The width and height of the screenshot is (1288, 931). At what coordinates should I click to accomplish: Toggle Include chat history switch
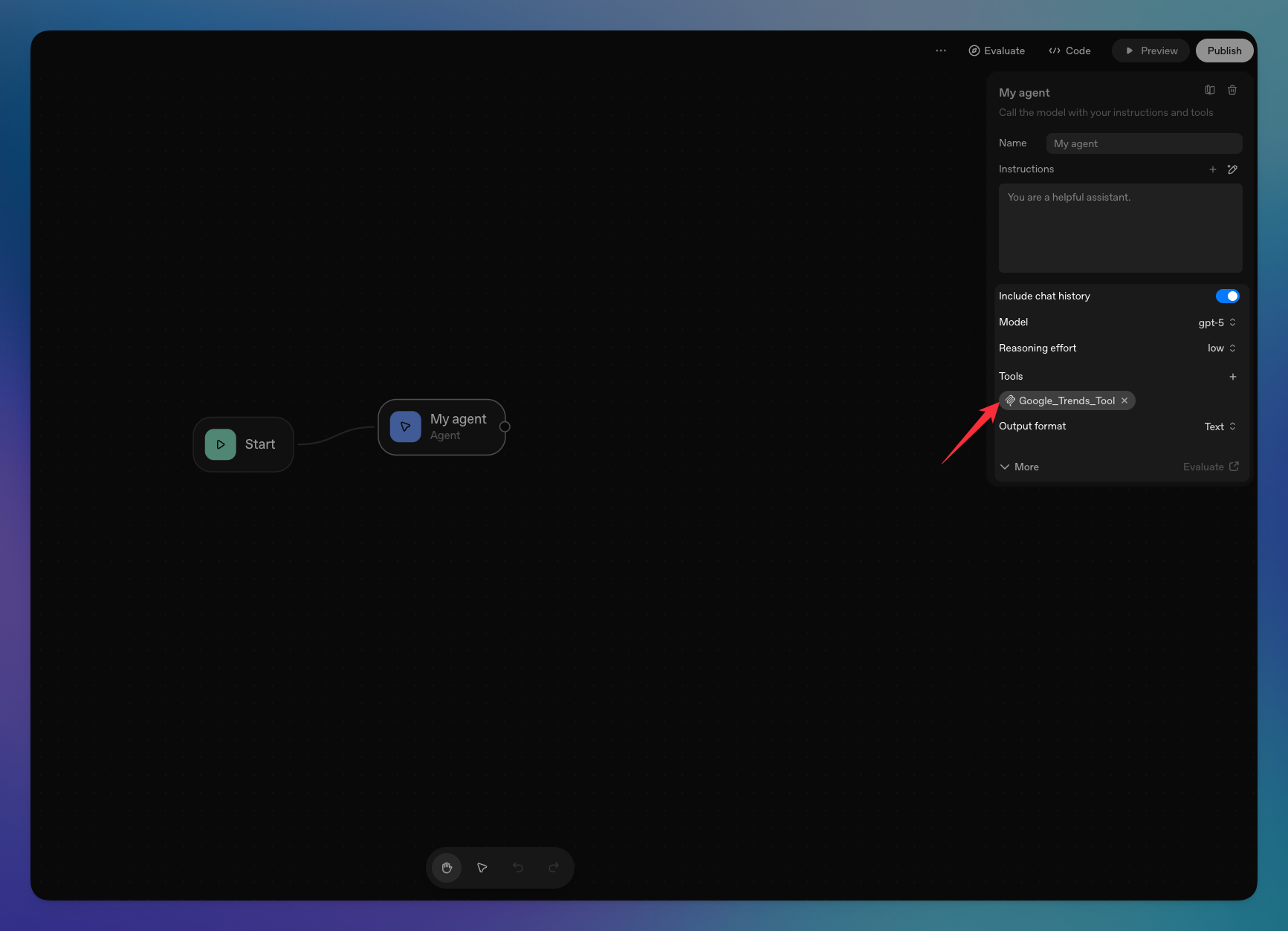(1227, 296)
